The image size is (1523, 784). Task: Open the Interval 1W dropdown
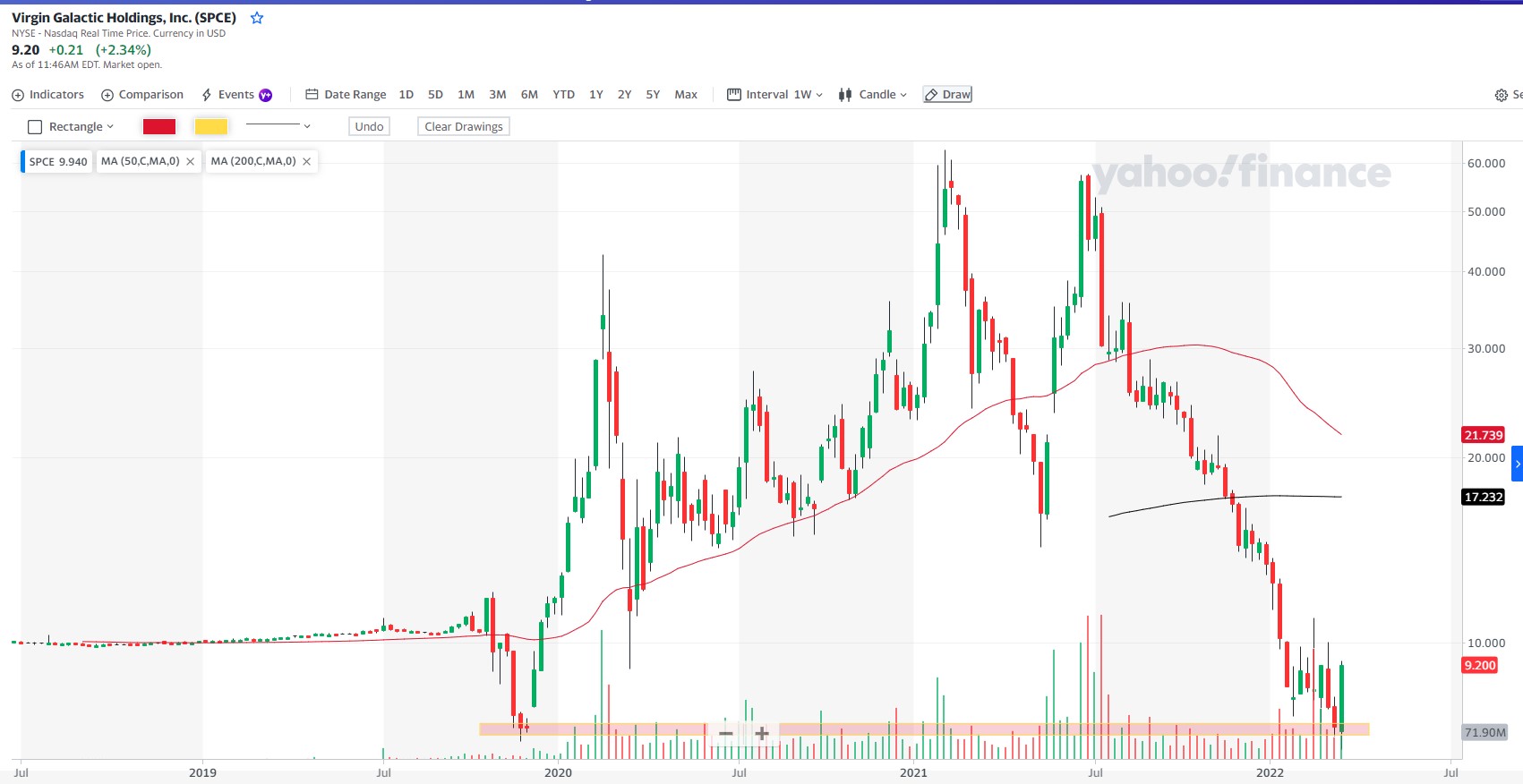pos(774,95)
